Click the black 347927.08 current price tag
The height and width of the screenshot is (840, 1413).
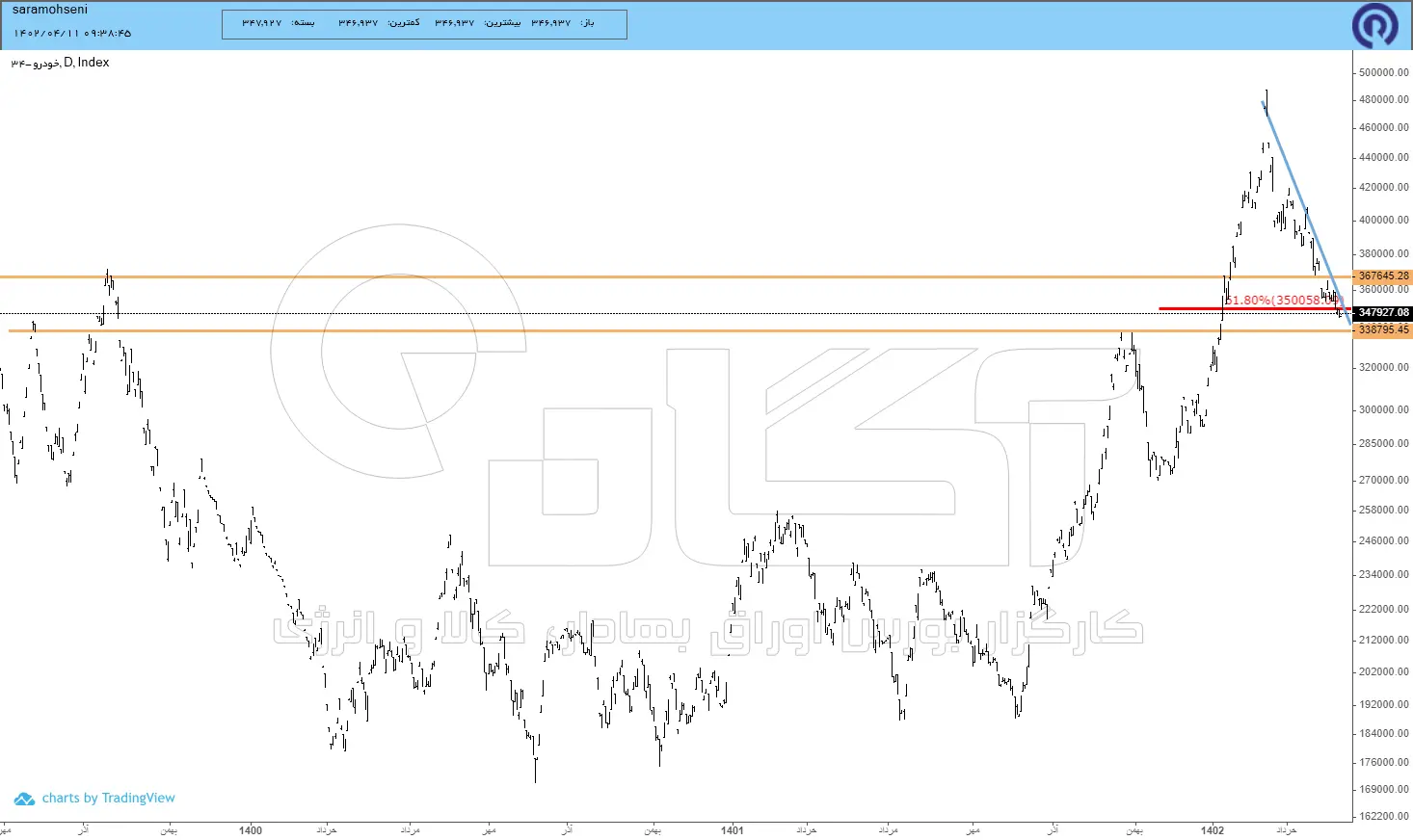click(x=1383, y=312)
